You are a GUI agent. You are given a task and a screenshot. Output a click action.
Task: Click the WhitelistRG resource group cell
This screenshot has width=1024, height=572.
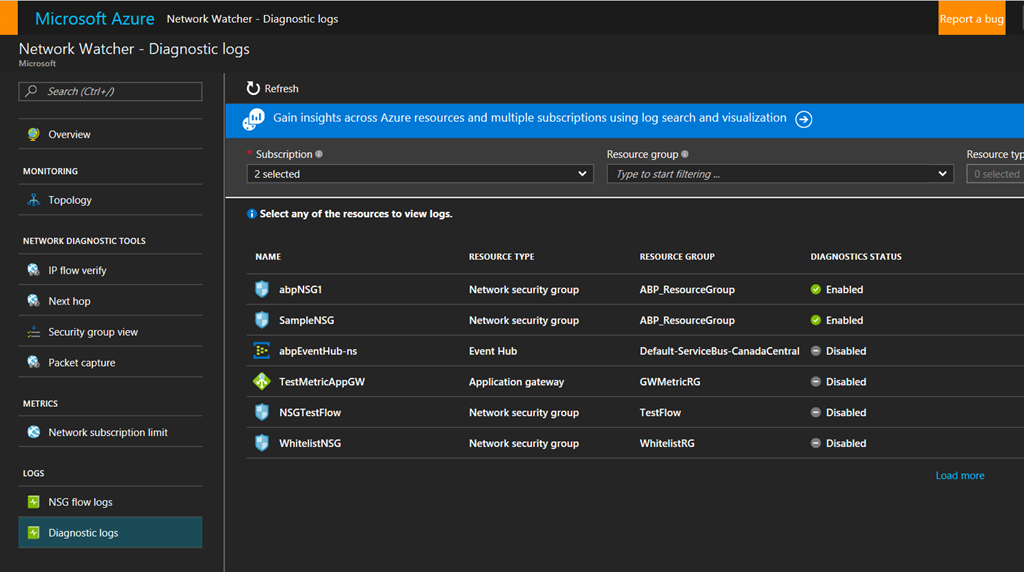tap(667, 443)
